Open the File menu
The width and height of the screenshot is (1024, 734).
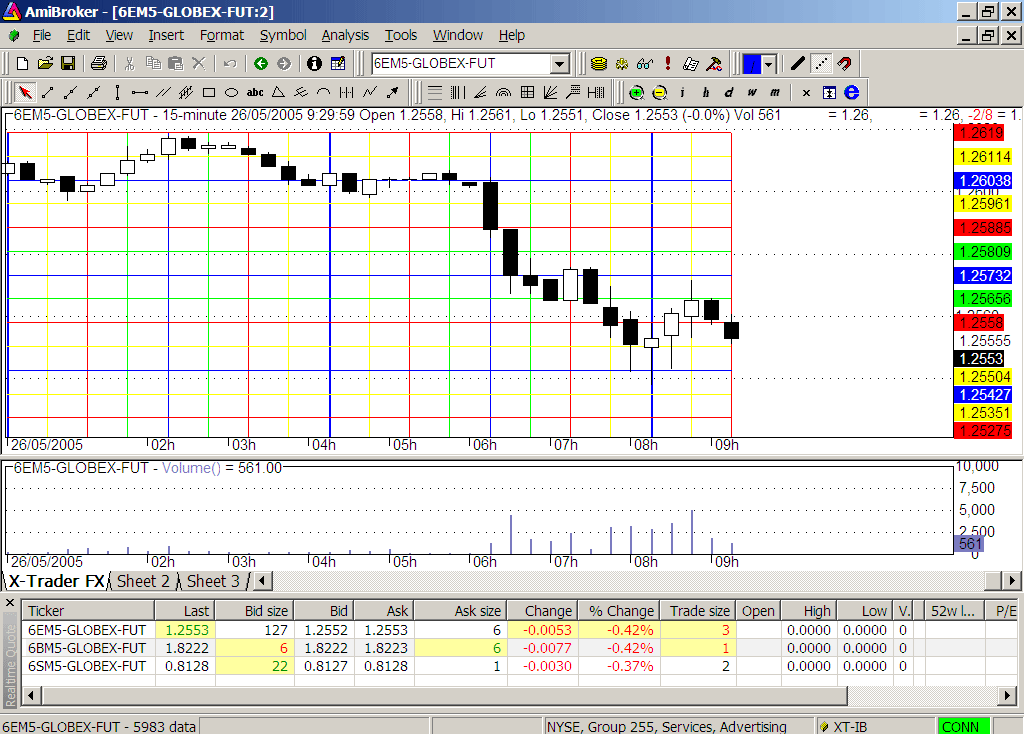click(x=42, y=35)
